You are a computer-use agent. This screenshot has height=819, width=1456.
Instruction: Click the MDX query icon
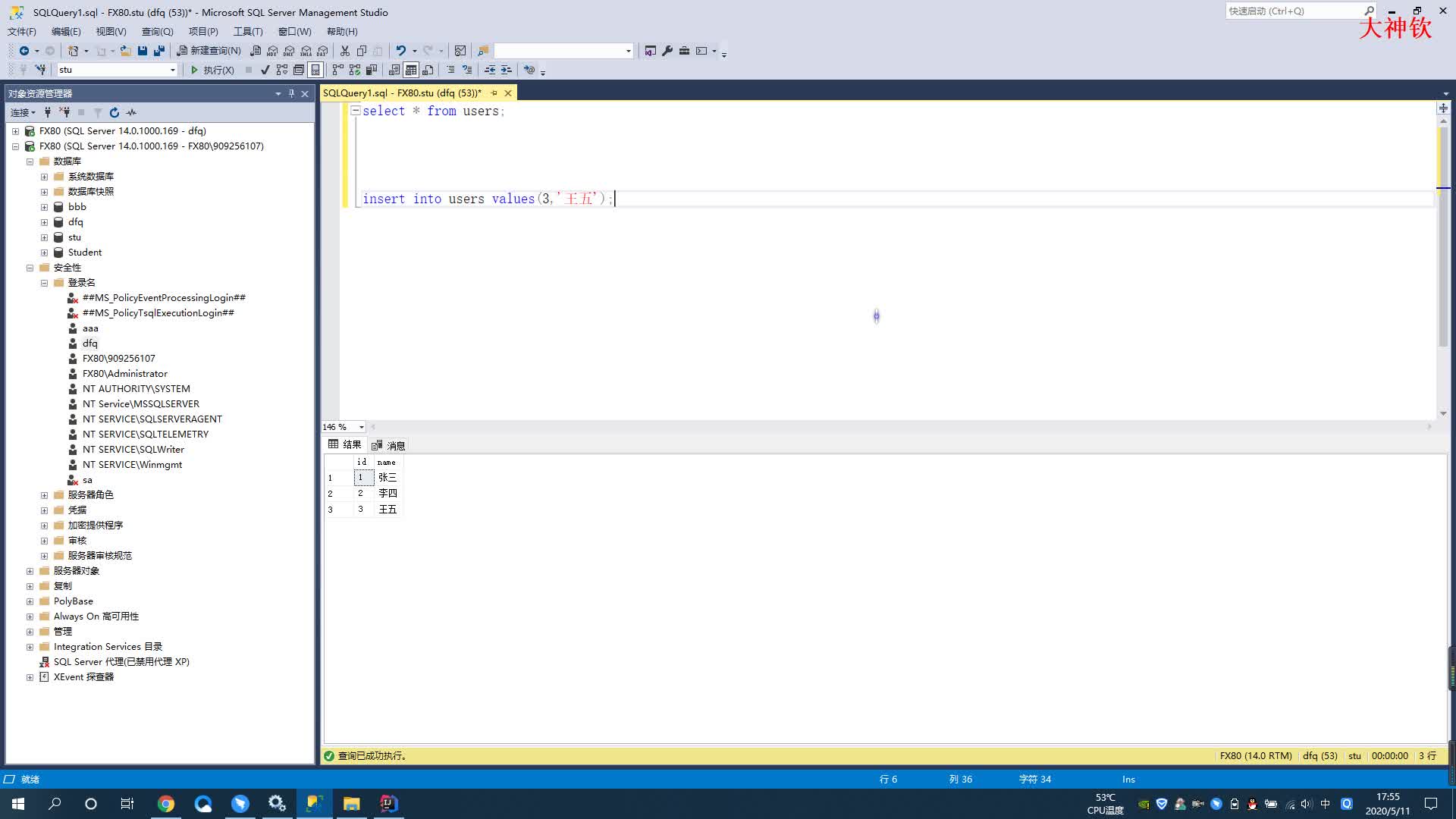pyautogui.click(x=272, y=51)
